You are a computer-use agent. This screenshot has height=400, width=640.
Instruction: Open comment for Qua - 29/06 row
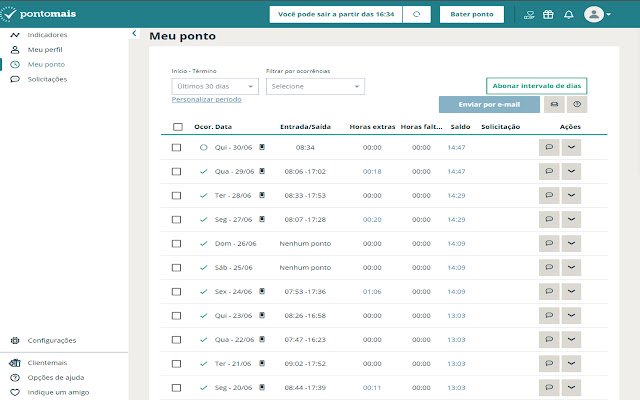pyautogui.click(x=549, y=171)
